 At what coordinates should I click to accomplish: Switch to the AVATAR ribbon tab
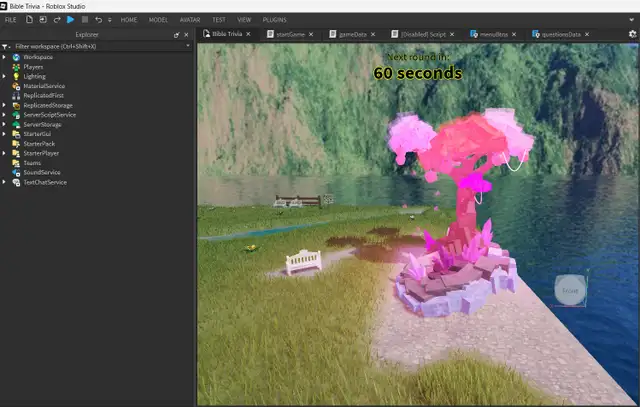190,20
